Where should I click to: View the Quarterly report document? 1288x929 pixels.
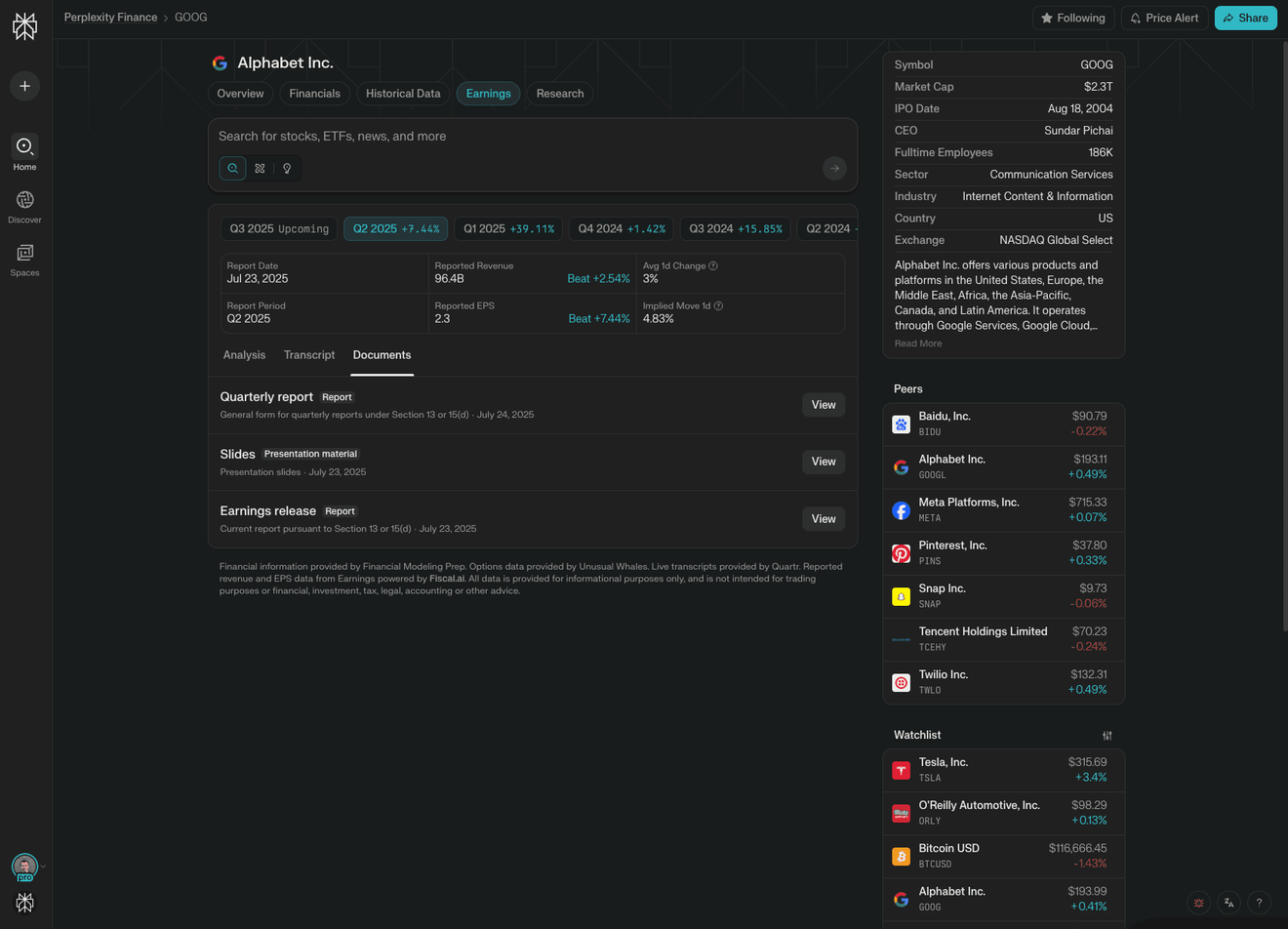pyautogui.click(x=824, y=405)
